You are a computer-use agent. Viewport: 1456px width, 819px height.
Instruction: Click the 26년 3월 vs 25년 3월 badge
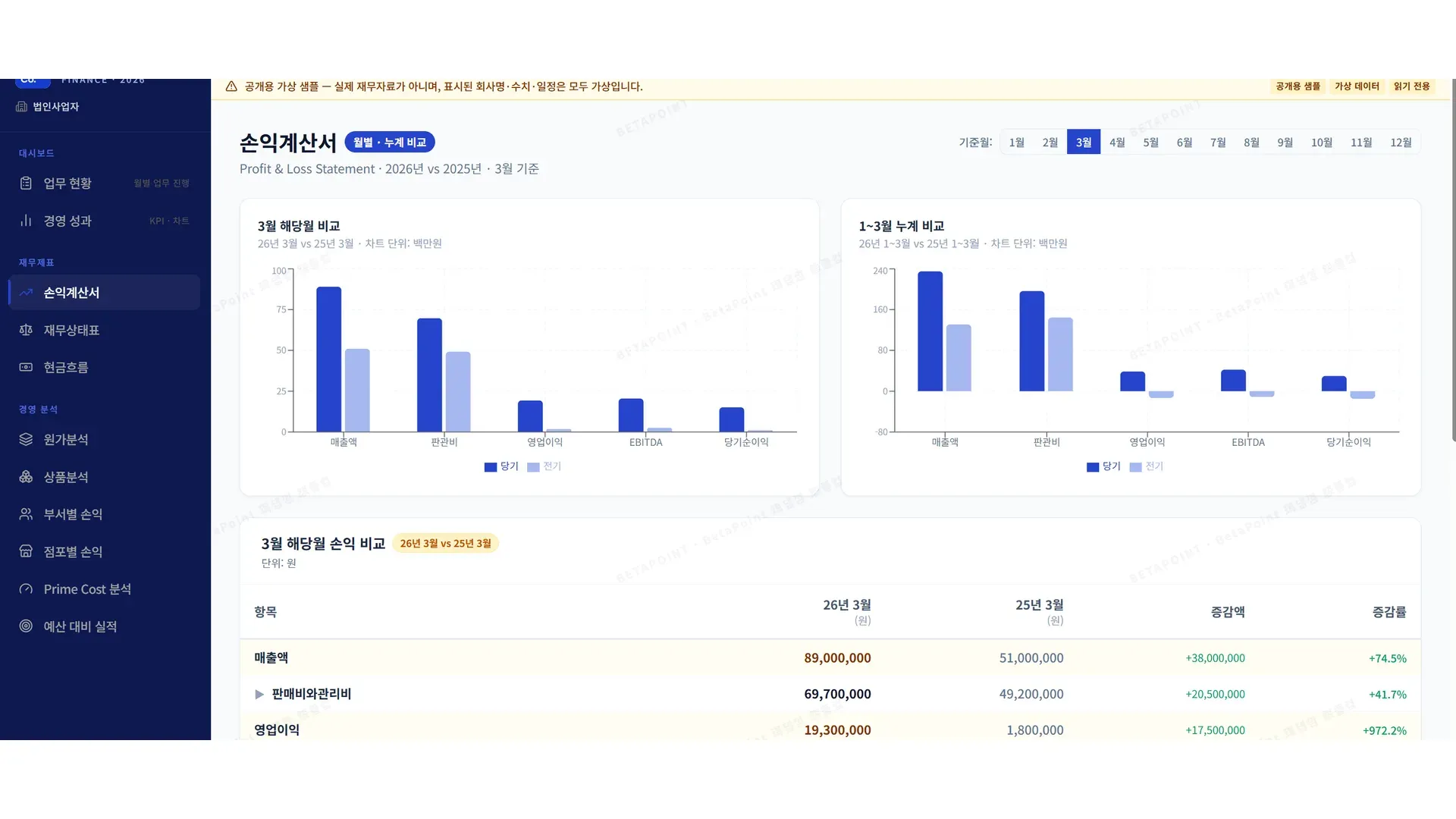pos(445,544)
